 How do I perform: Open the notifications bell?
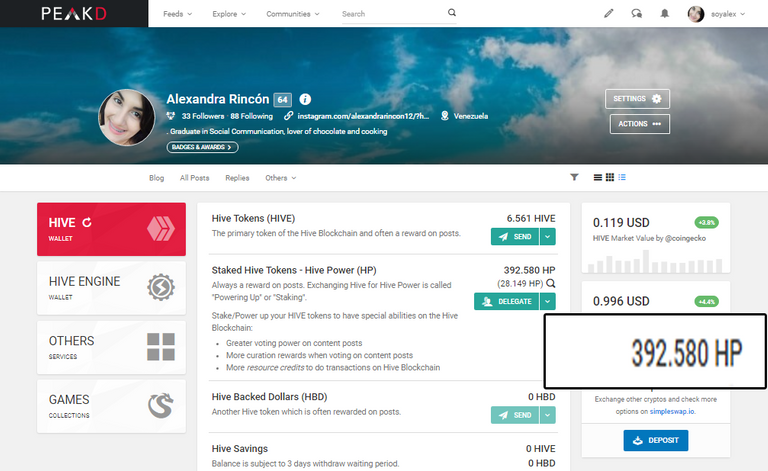[664, 14]
